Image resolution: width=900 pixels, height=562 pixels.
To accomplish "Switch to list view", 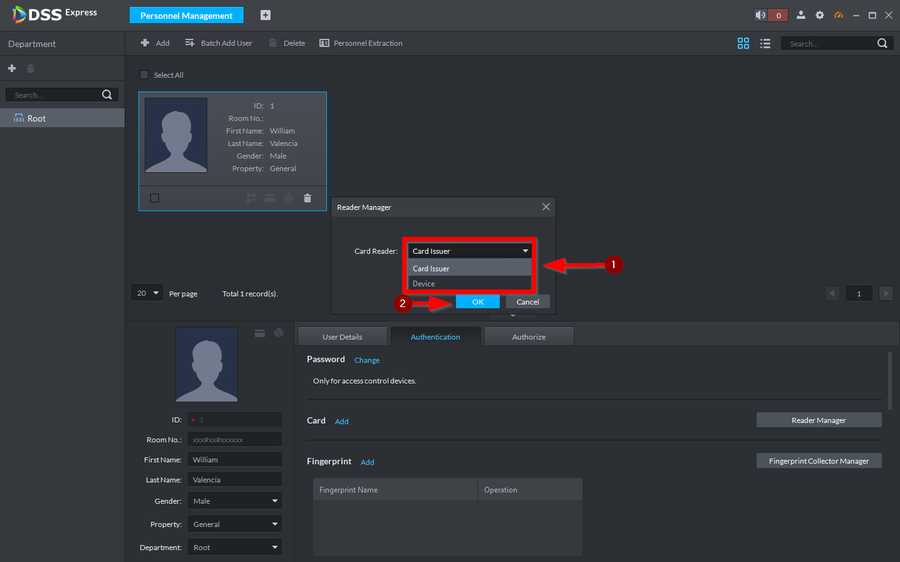I will [x=765, y=44].
